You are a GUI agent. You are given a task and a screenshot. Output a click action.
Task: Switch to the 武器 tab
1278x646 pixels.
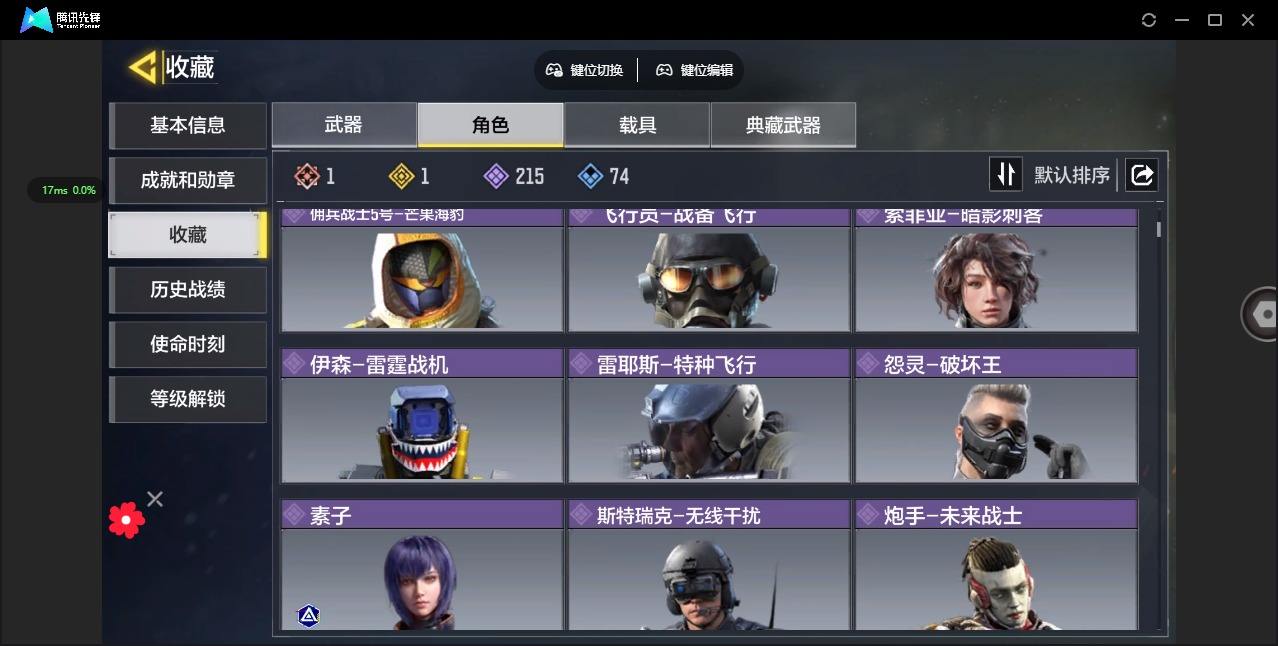[x=344, y=125]
